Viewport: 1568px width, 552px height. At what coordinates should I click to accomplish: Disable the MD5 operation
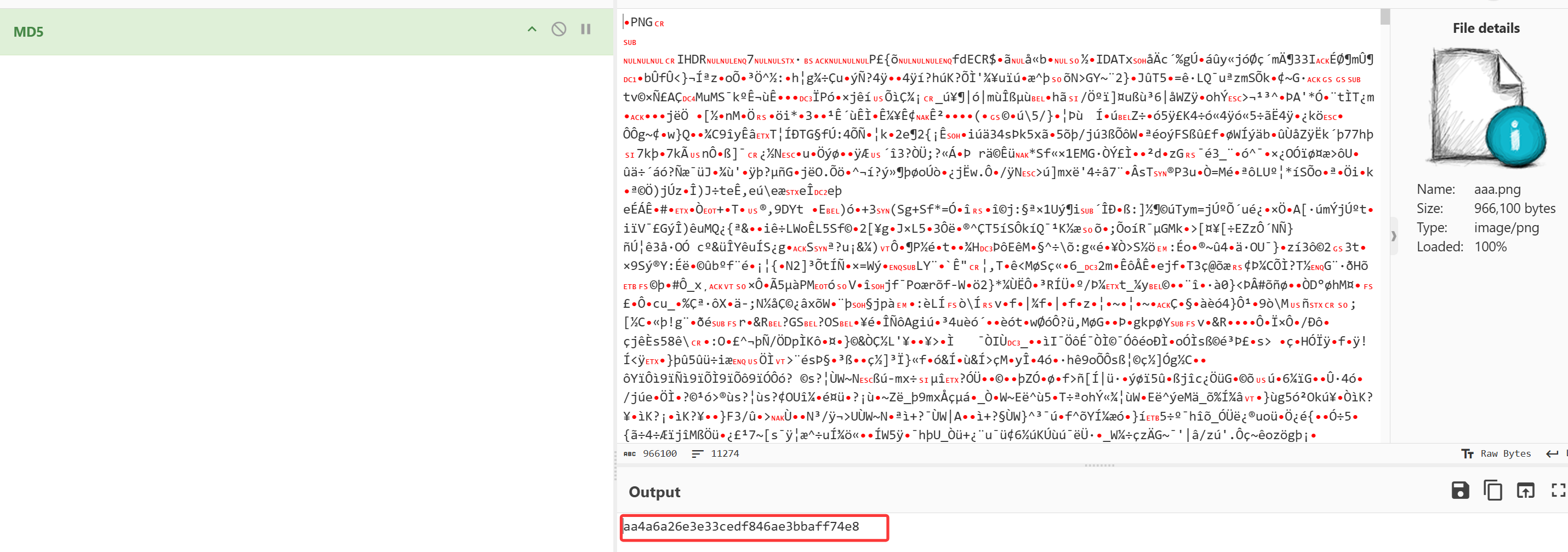(559, 29)
